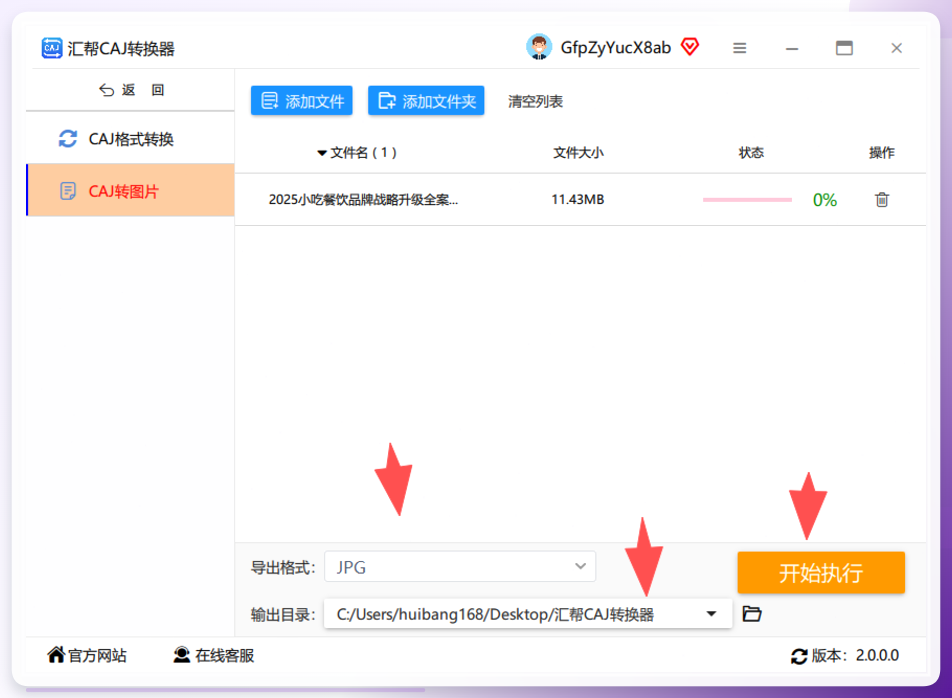Click the 在线客服 agent icon
Image resolution: width=952 pixels, height=698 pixels.
coord(182,655)
